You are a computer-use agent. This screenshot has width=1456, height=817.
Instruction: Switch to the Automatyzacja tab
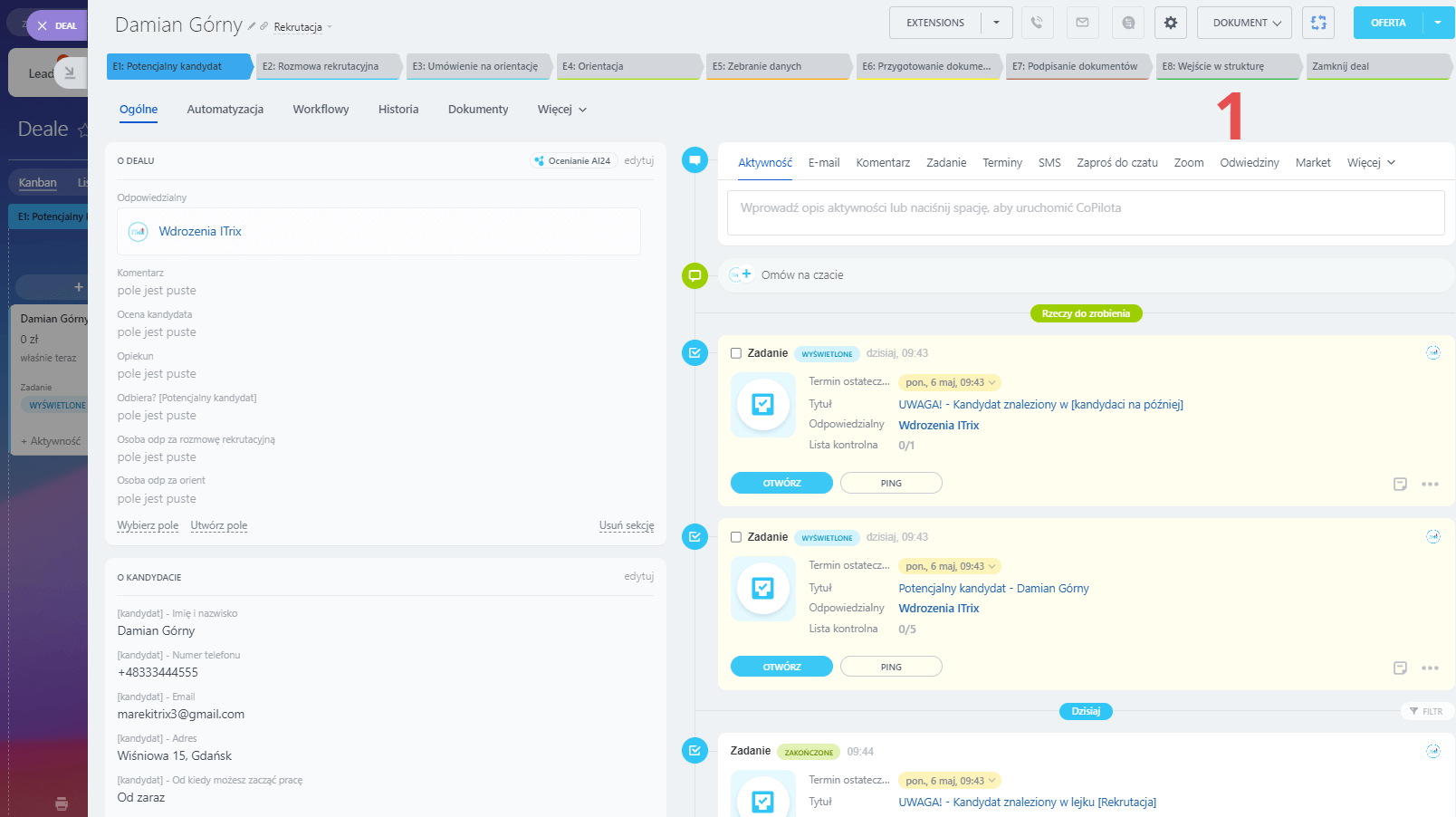pyautogui.click(x=225, y=110)
